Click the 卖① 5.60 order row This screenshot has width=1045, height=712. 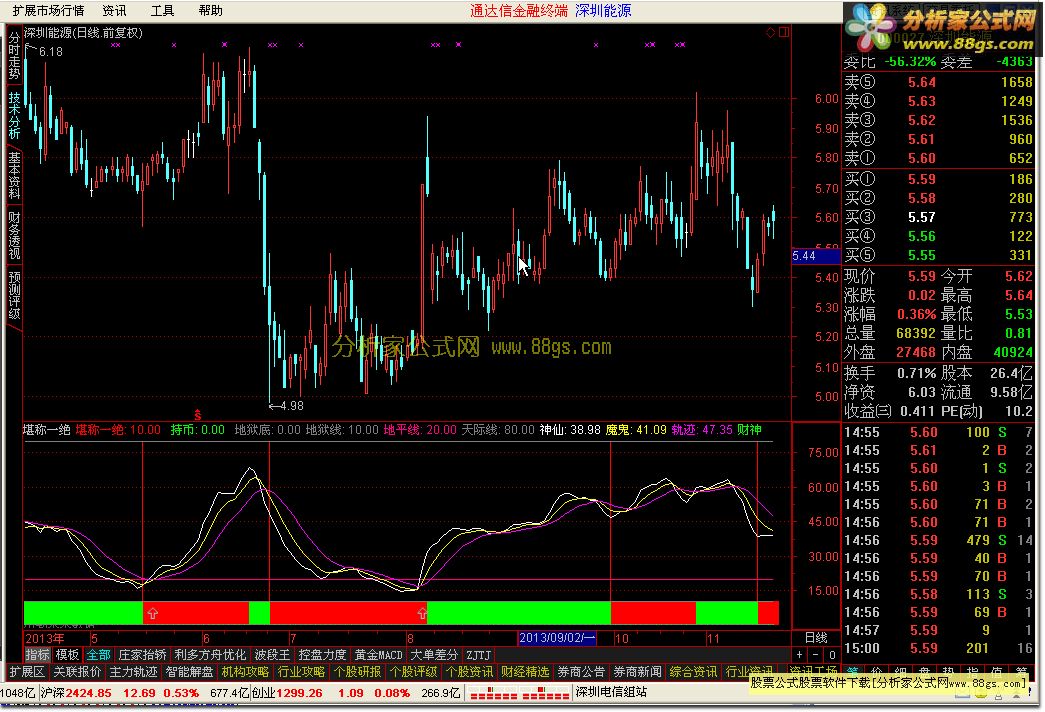[x=938, y=158]
